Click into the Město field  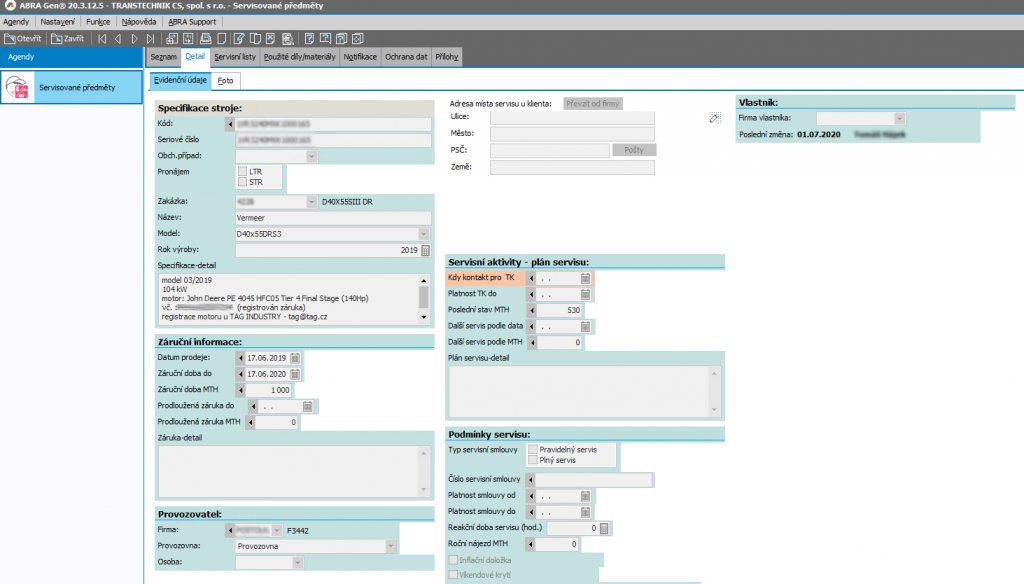[572, 134]
